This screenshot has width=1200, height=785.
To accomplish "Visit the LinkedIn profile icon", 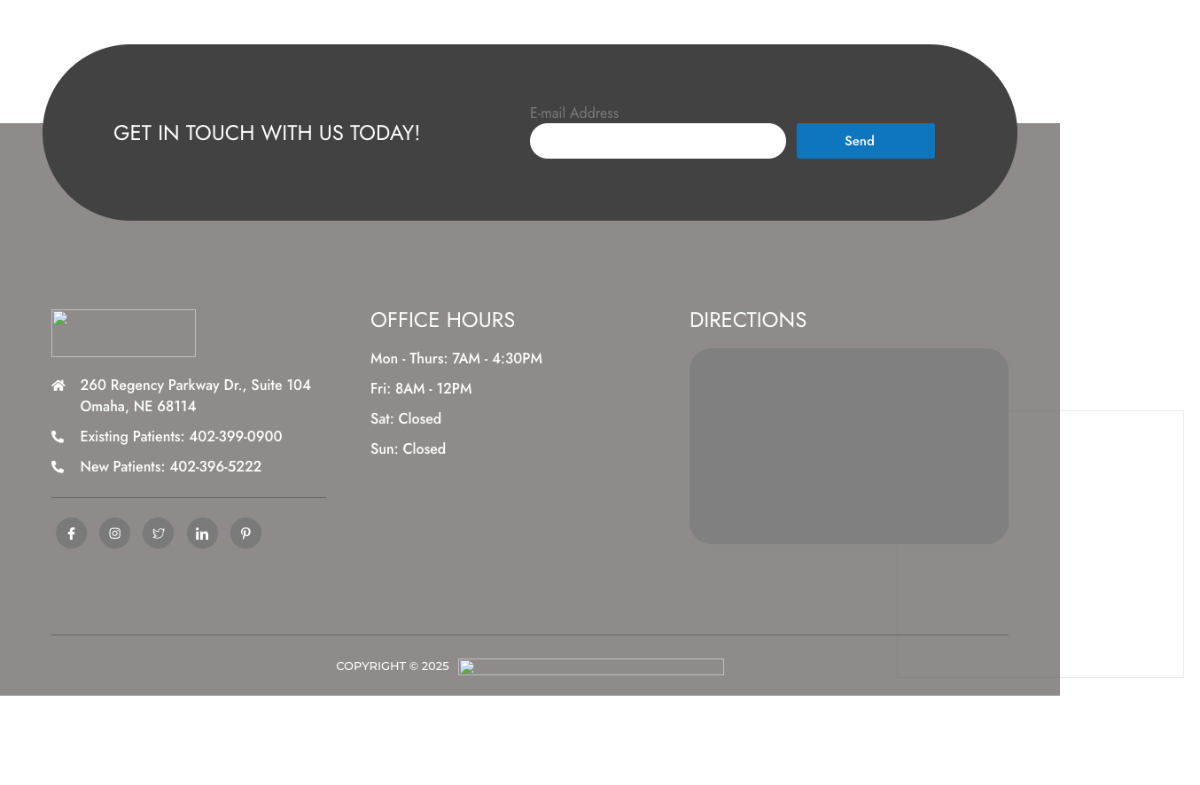I will [x=202, y=534].
